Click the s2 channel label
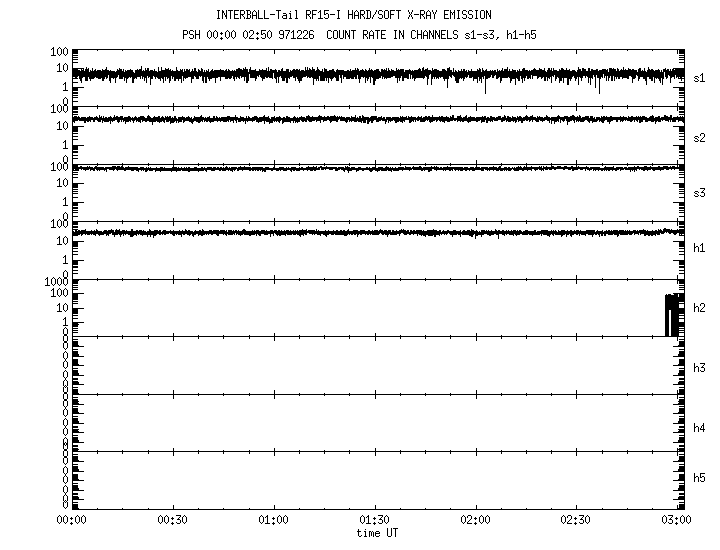 (x=700, y=138)
